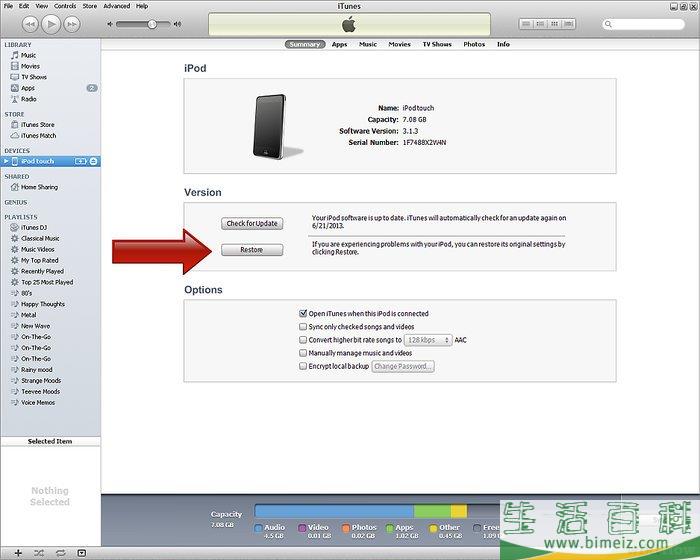This screenshot has height=560, width=700.
Task: Open the Help menu
Action: coord(142,6)
